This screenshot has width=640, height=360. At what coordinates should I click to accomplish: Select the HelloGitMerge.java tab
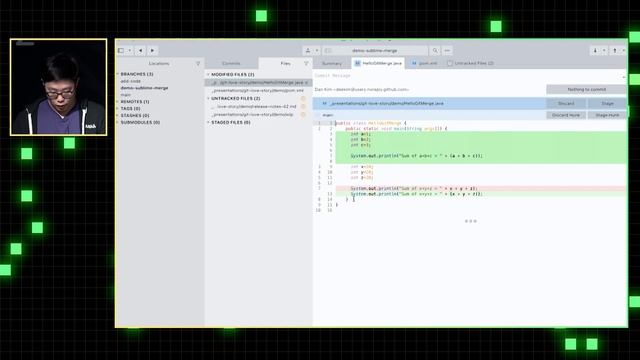click(x=378, y=64)
